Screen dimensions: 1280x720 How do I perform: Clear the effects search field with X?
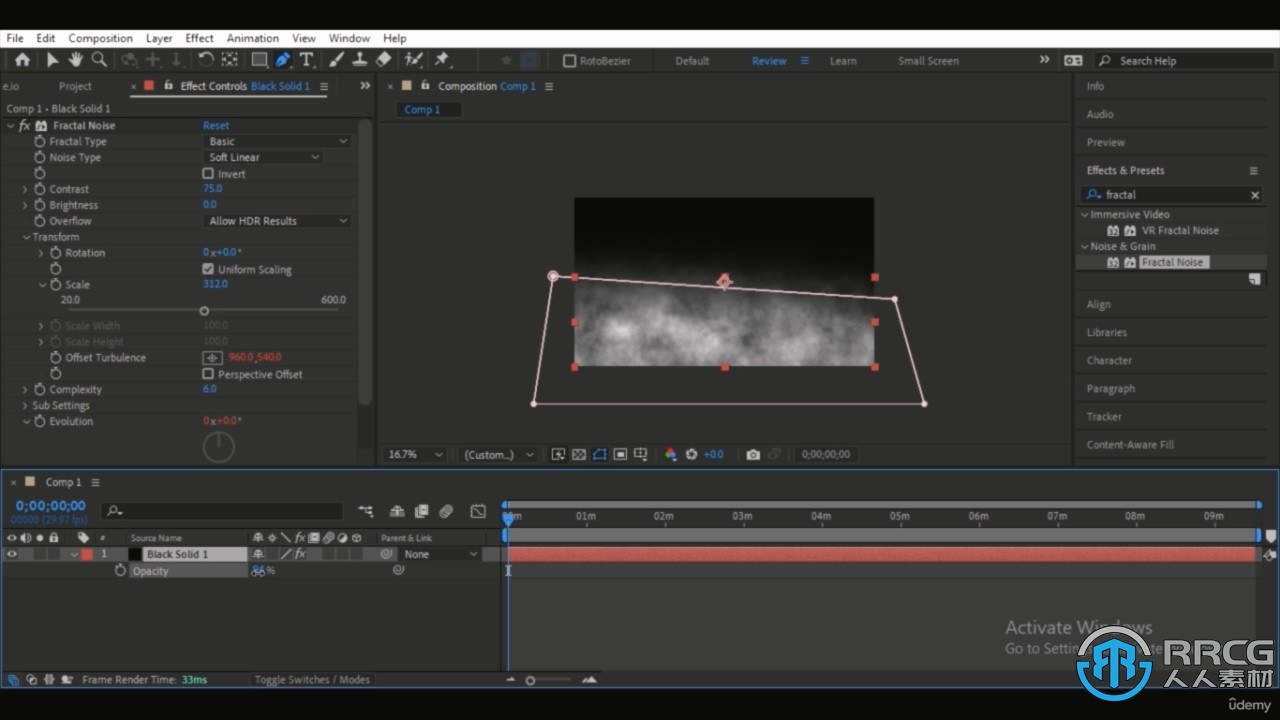tap(1255, 195)
